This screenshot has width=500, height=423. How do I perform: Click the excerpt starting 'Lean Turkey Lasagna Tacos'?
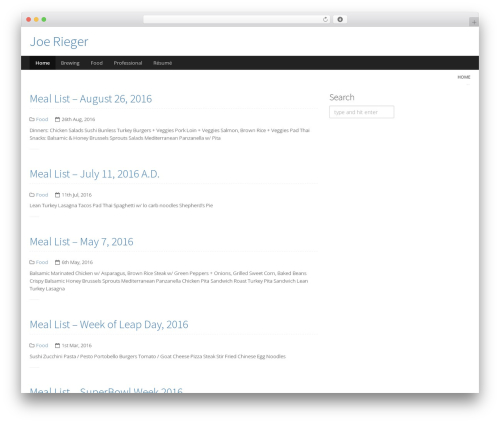(121, 205)
